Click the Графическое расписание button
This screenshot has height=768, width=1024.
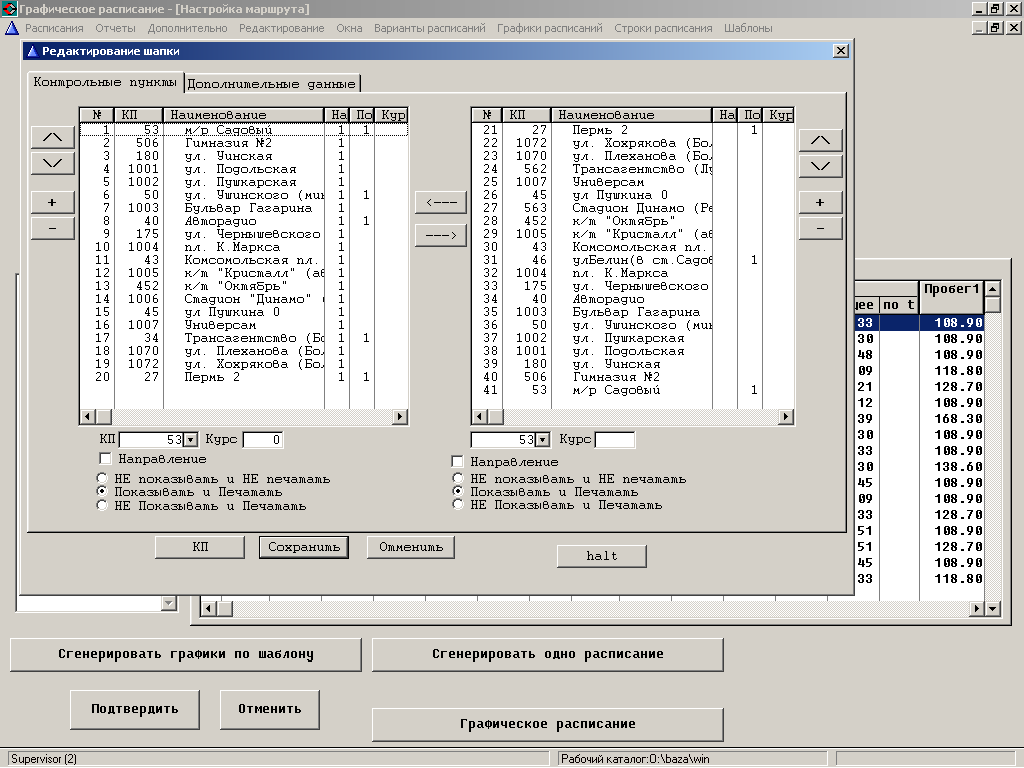pyautogui.click(x=547, y=724)
